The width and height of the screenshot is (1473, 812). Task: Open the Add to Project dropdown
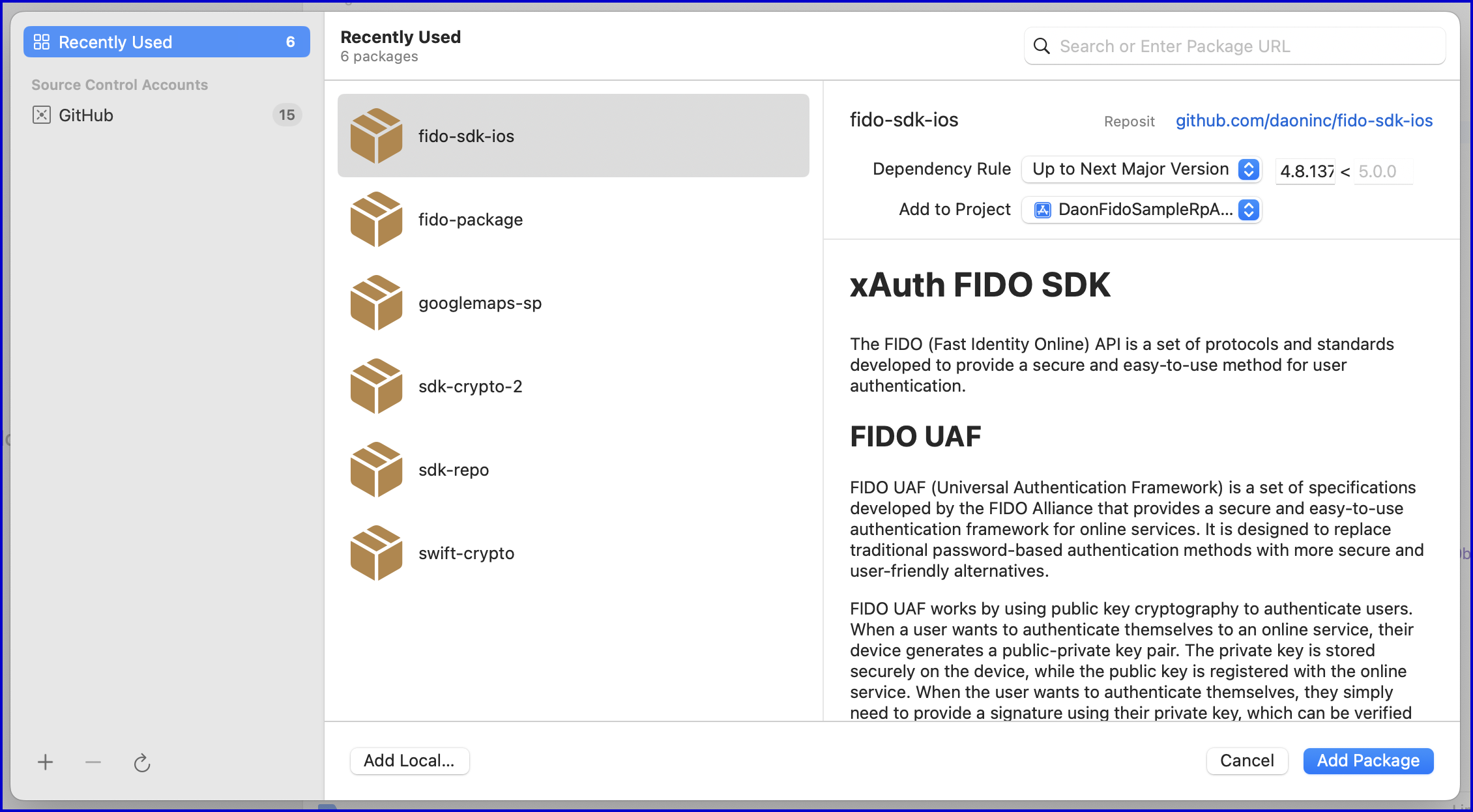(1141, 210)
